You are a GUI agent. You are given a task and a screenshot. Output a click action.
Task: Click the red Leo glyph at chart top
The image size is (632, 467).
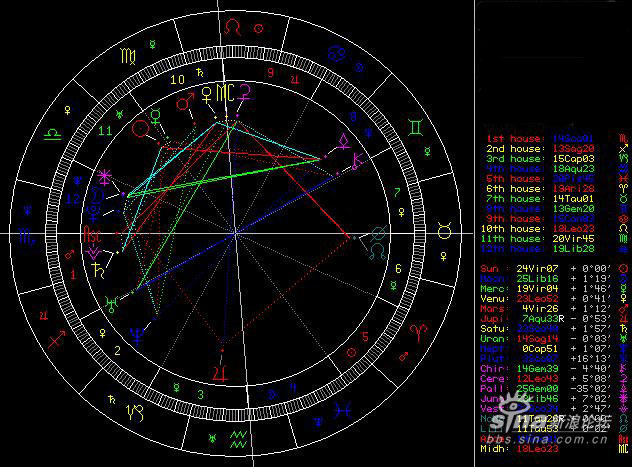coord(233,27)
